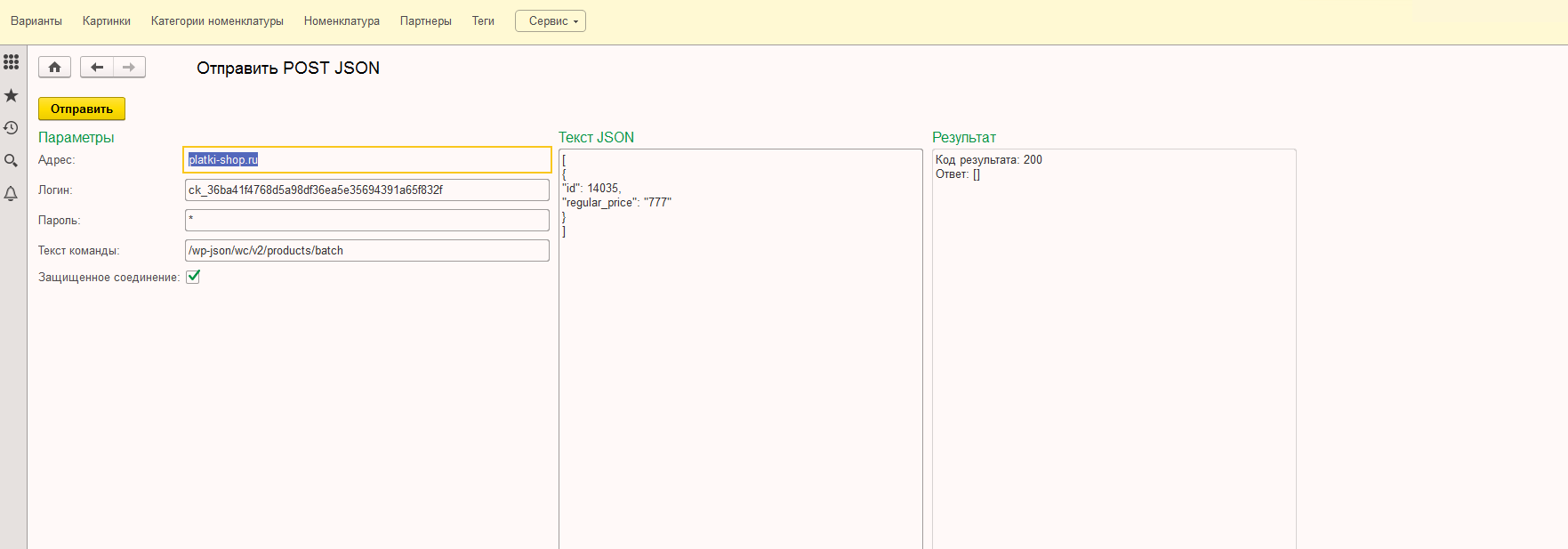Click the Адрес field with platki-shop.ru
Viewport: 1568px width, 549px height.
coord(366,160)
